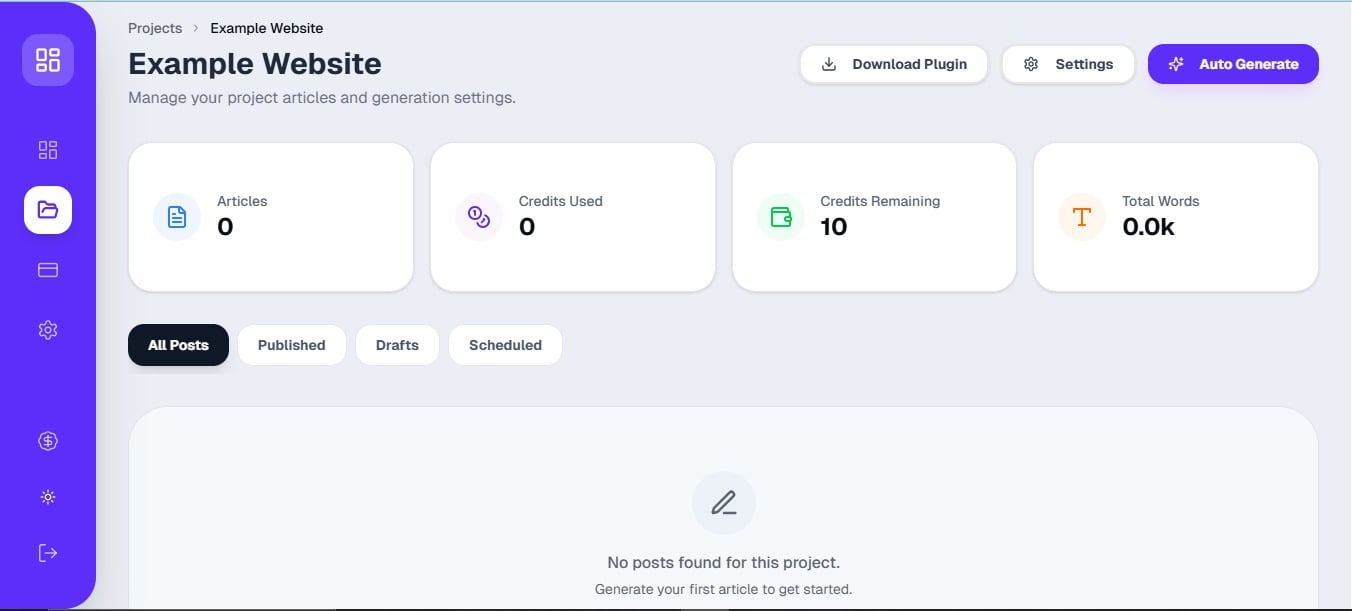Click the dollar coin icon in sidebar

point(48,441)
